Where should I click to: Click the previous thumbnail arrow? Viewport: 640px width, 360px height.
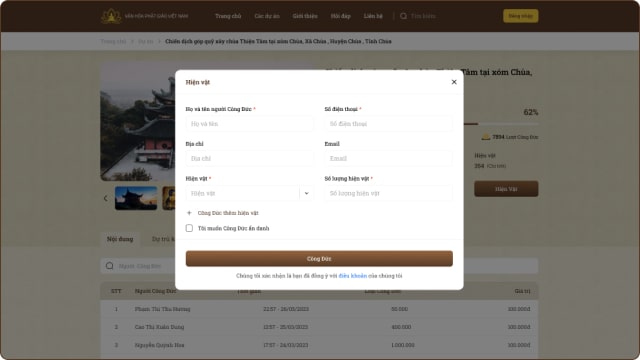tap(106, 198)
